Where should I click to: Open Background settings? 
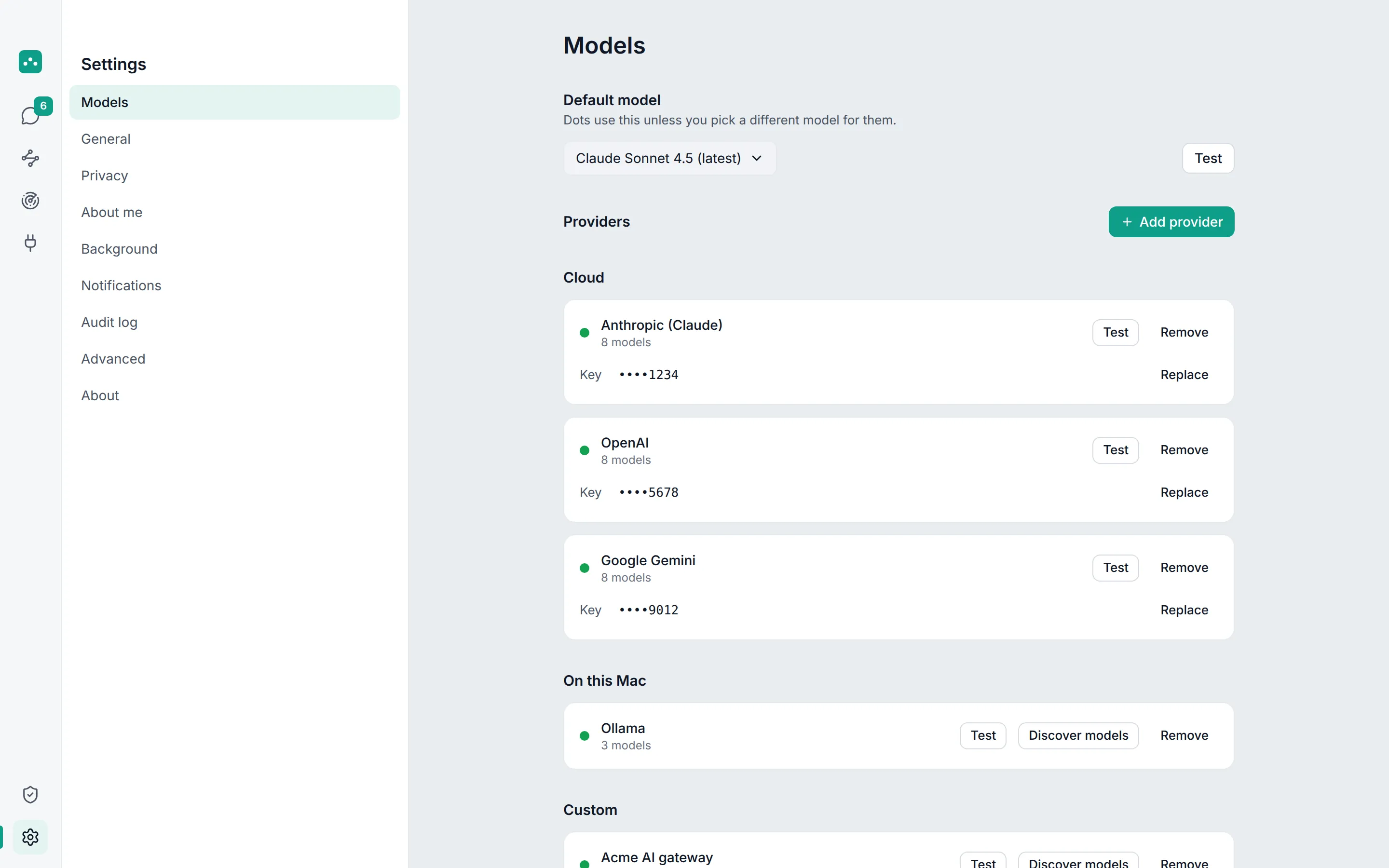(x=234, y=249)
